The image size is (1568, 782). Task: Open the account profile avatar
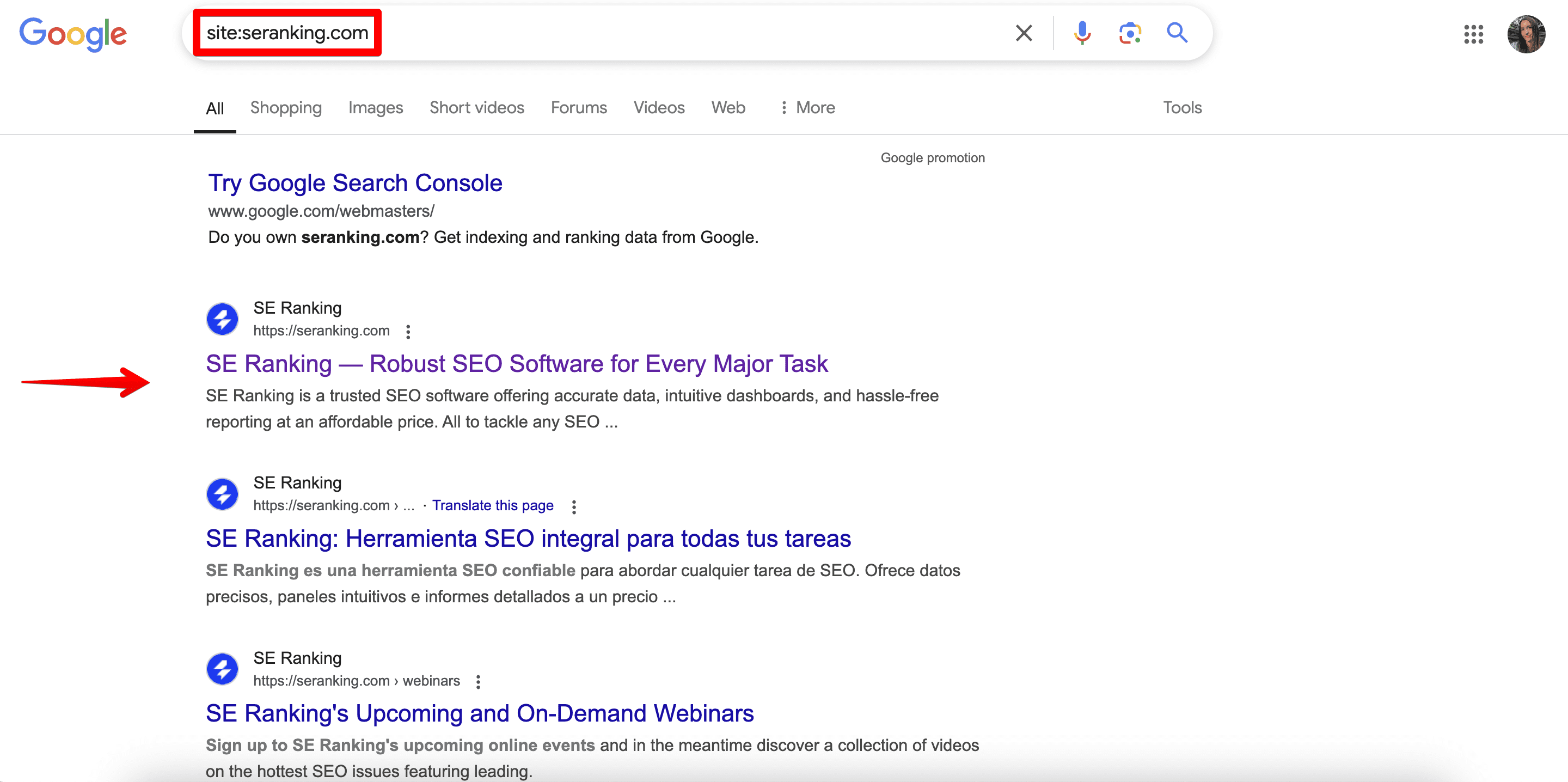click(1526, 34)
